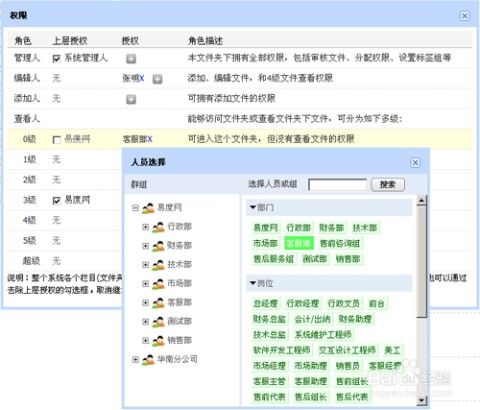
Task: Close the 人员选择 dialog
Action: point(415,163)
